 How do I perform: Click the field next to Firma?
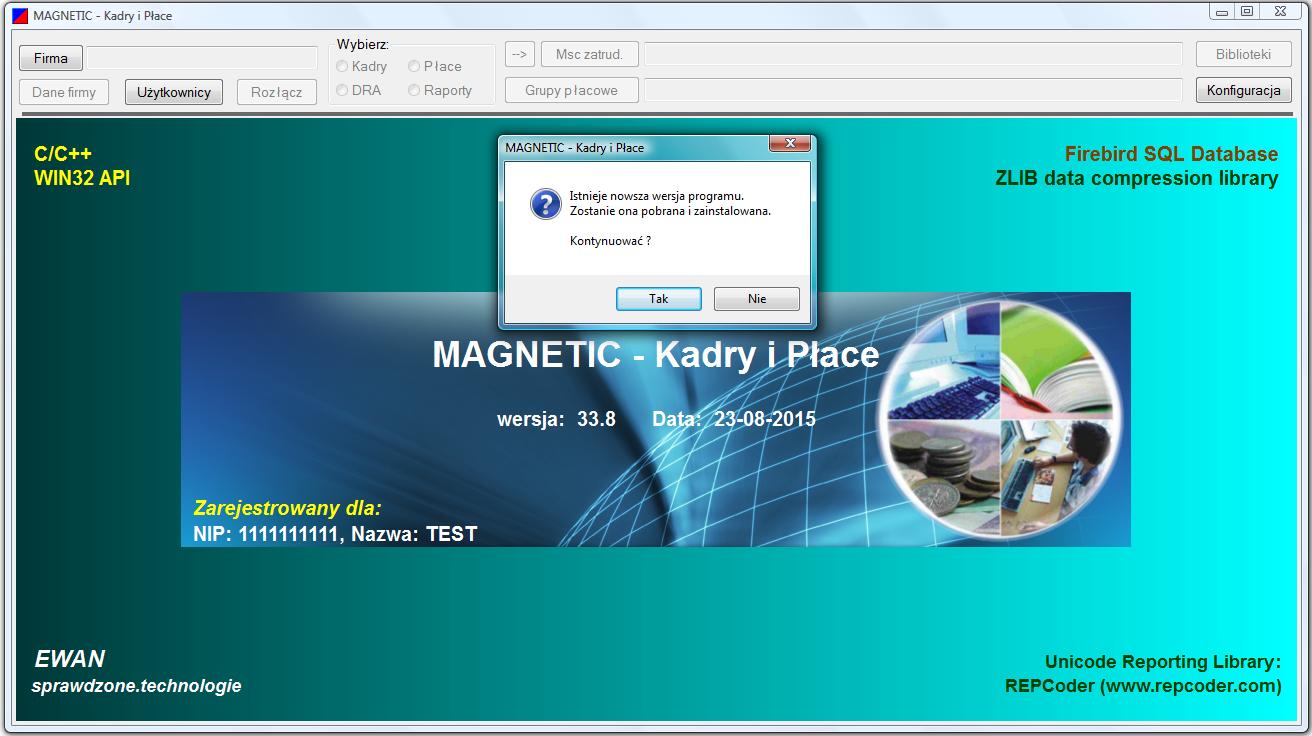[x=202, y=58]
